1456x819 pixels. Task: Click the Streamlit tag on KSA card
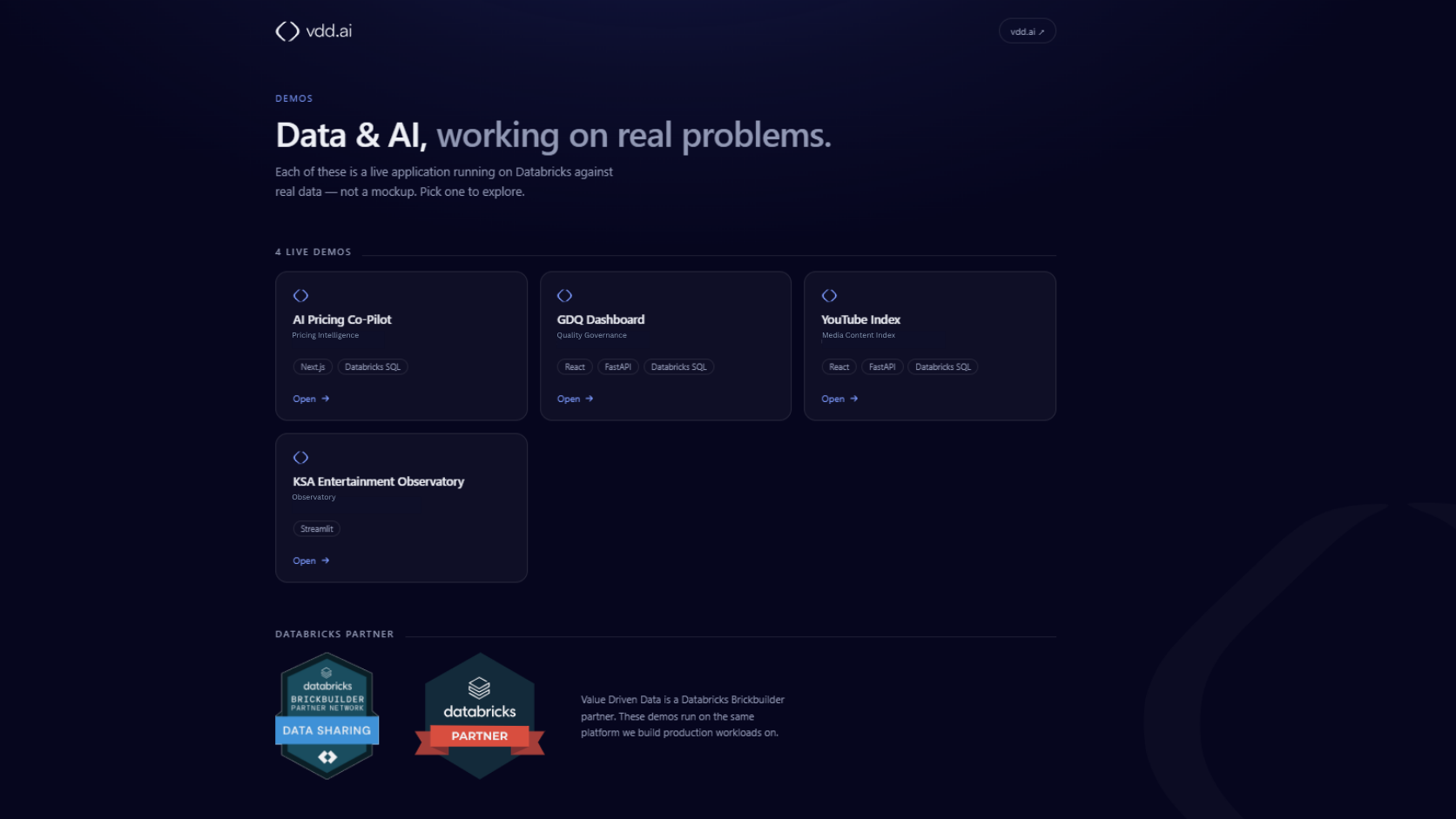click(x=317, y=529)
